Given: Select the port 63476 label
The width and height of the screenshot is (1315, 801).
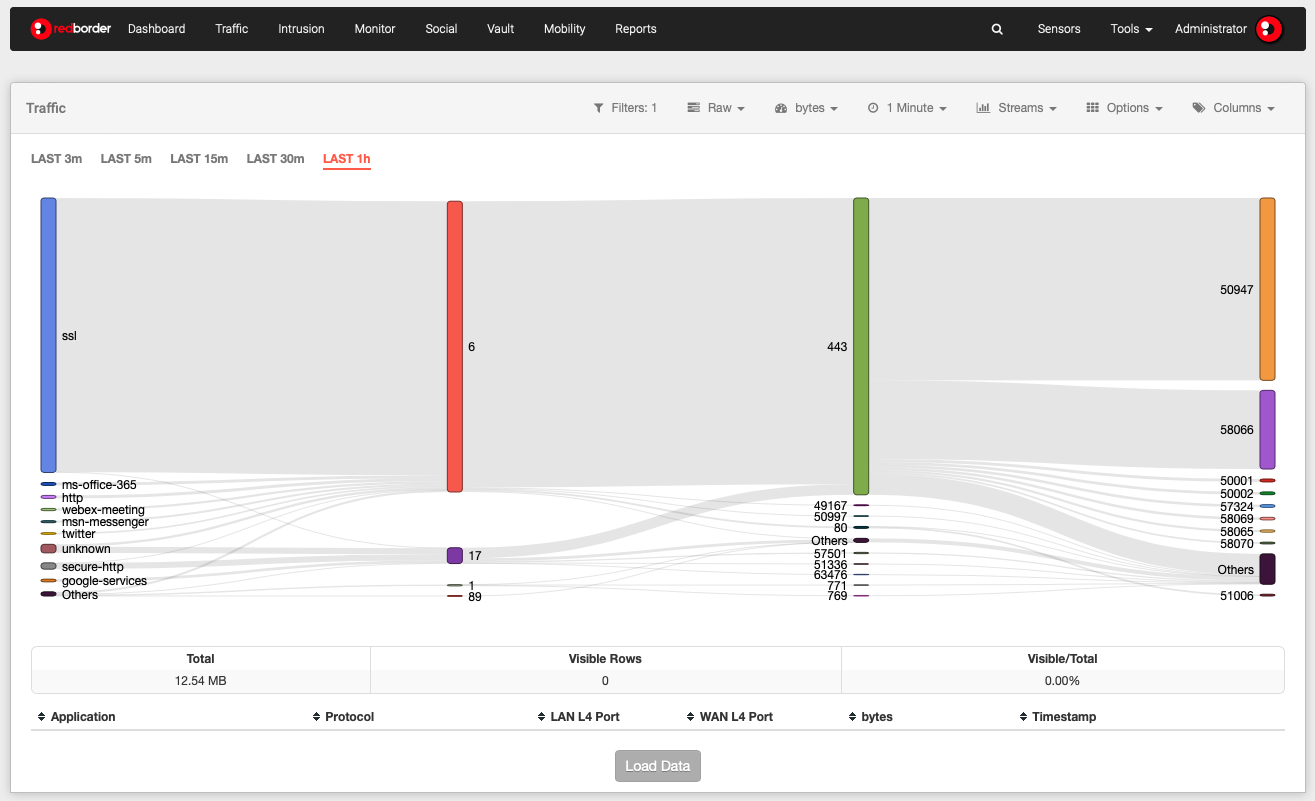Looking at the screenshot, I should coord(830,575).
